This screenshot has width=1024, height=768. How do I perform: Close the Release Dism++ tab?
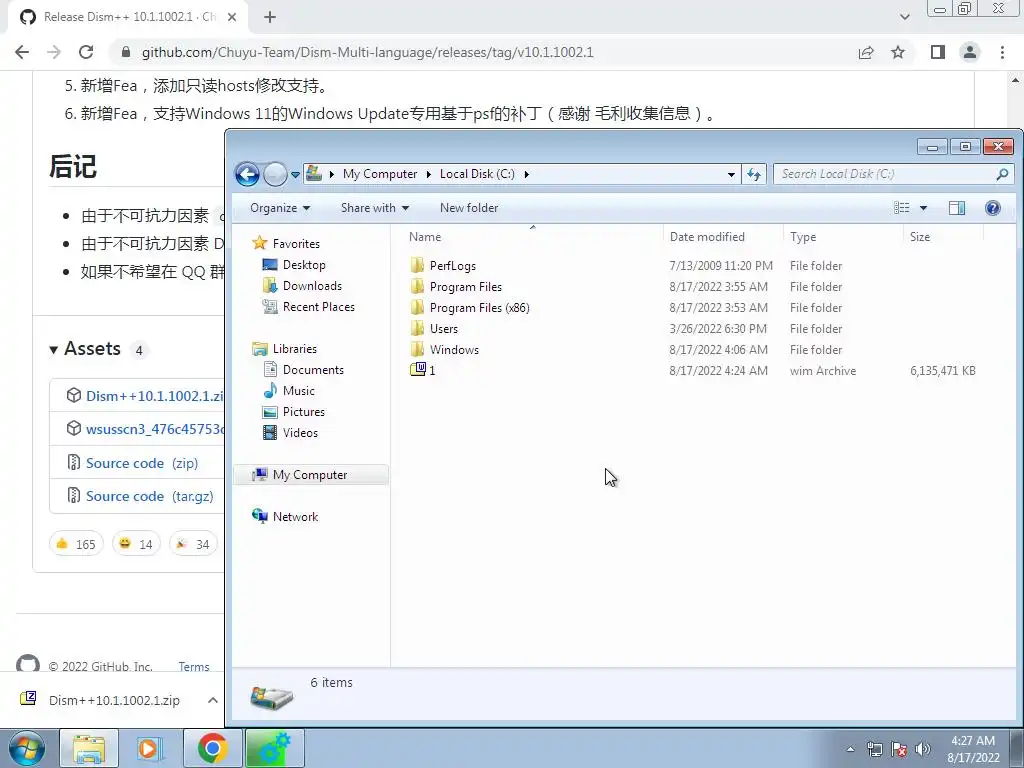pos(232,17)
